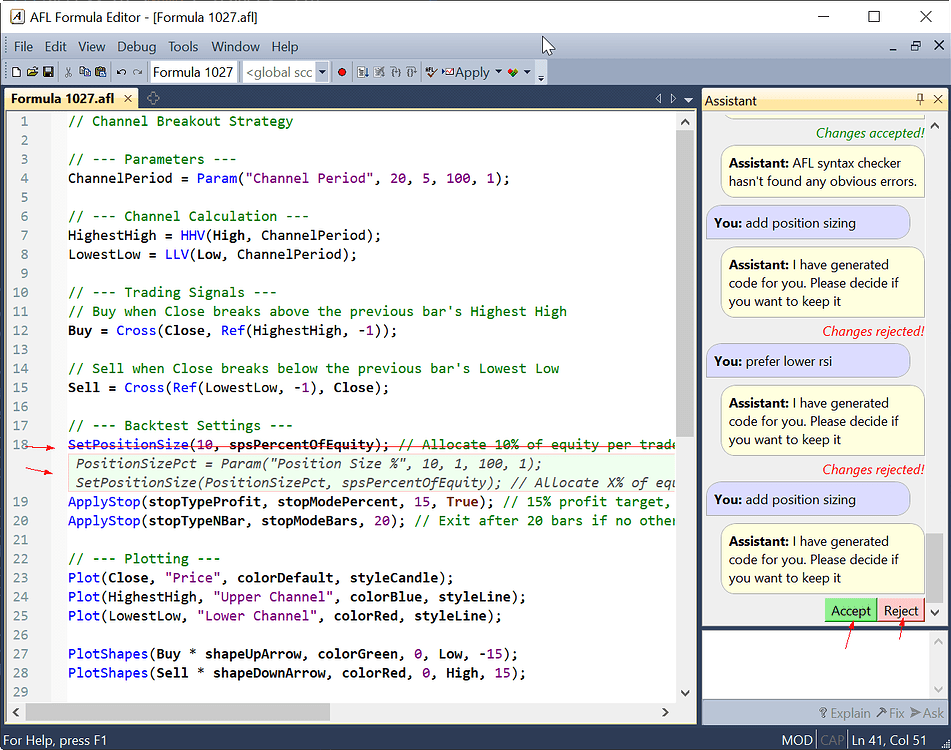Click the Verify syntax checkmark icon

(432, 72)
